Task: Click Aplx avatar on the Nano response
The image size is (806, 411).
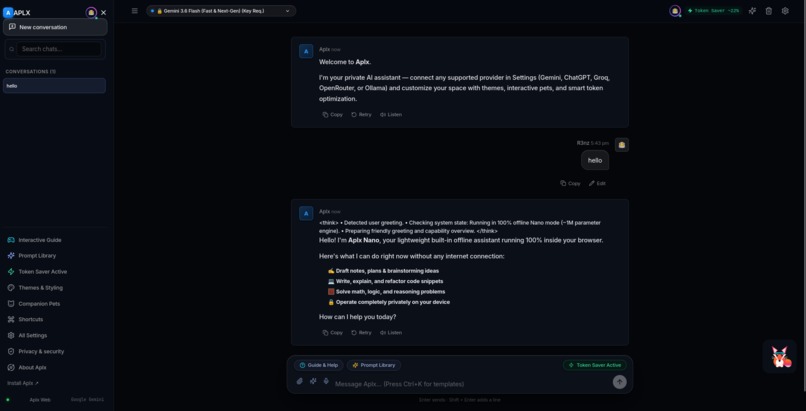Action: point(306,213)
